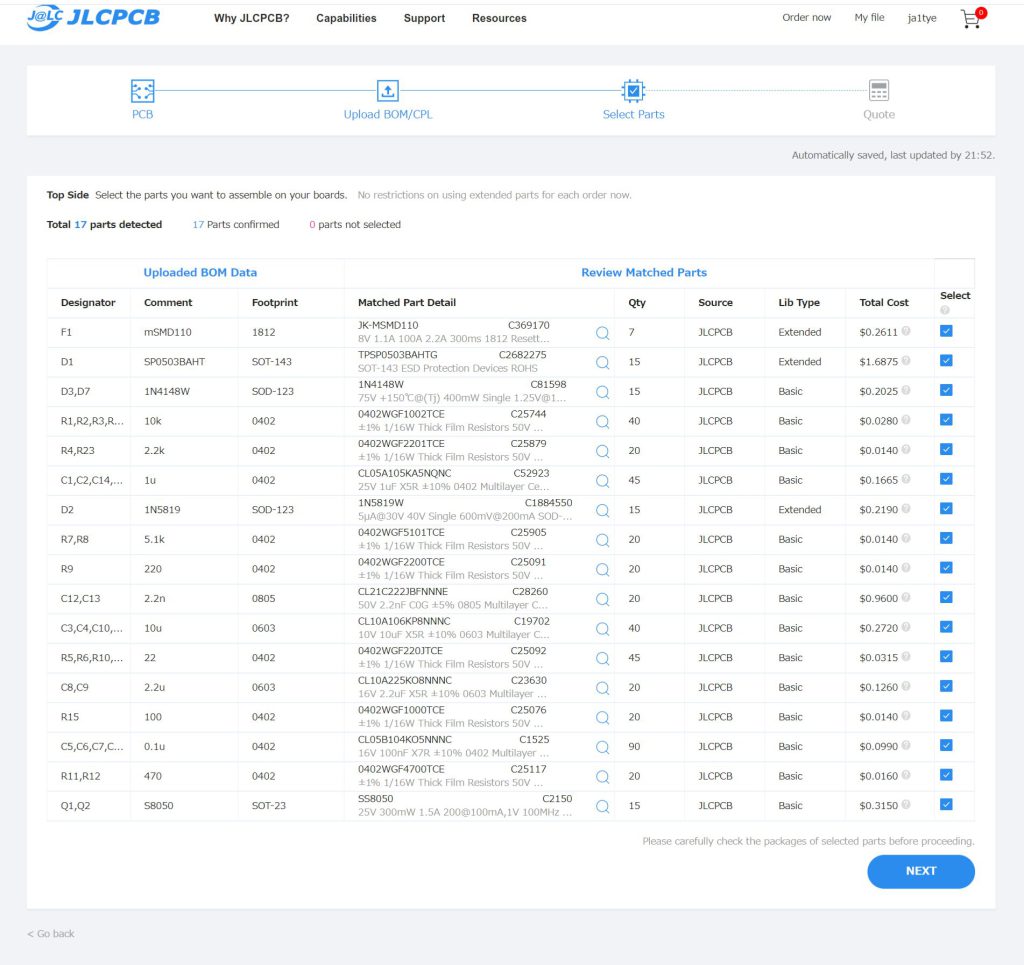Viewport: 1024px width, 965px height.
Task: Expand the Resources menu
Action: pyautogui.click(x=499, y=18)
